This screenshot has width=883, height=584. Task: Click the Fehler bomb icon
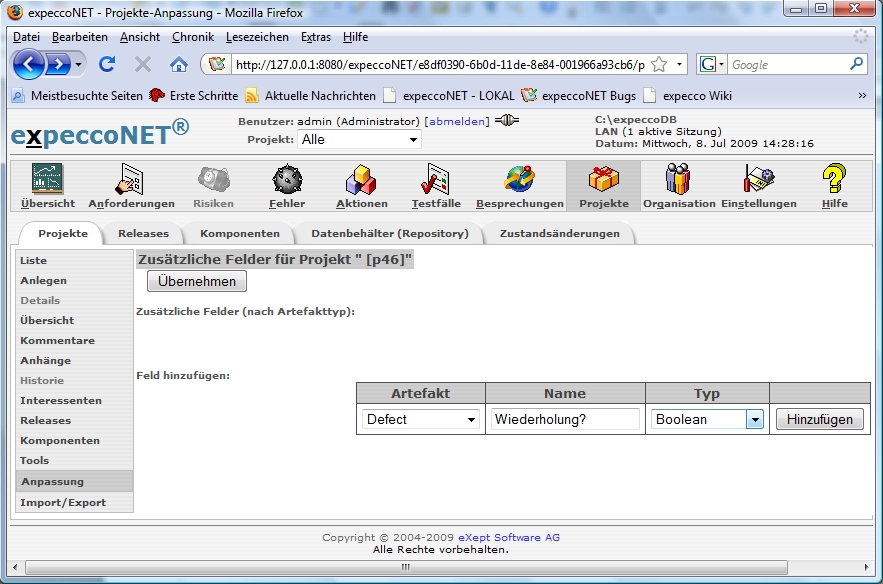pyautogui.click(x=287, y=180)
